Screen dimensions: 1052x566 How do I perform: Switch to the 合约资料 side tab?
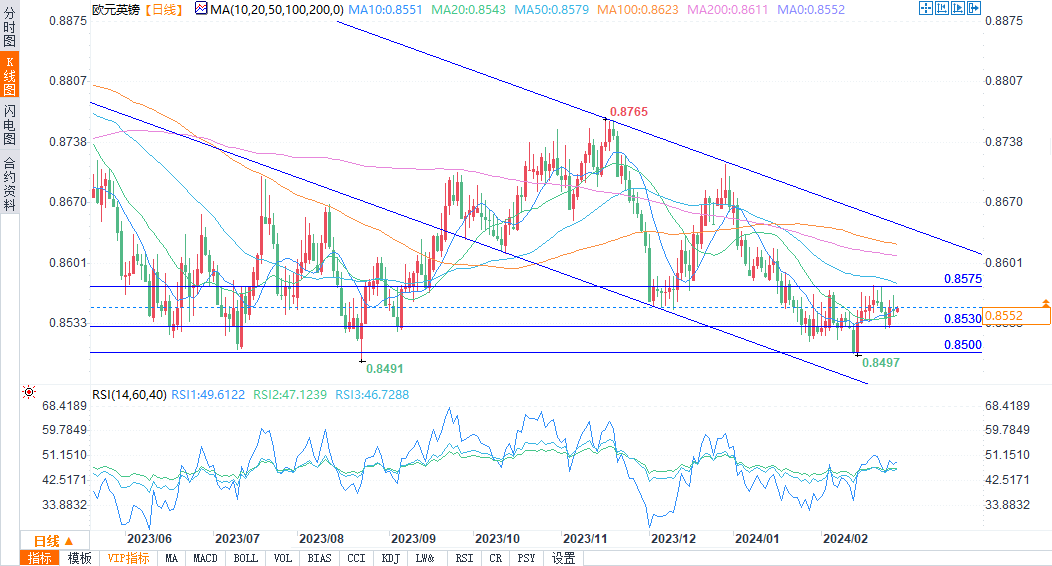9,184
